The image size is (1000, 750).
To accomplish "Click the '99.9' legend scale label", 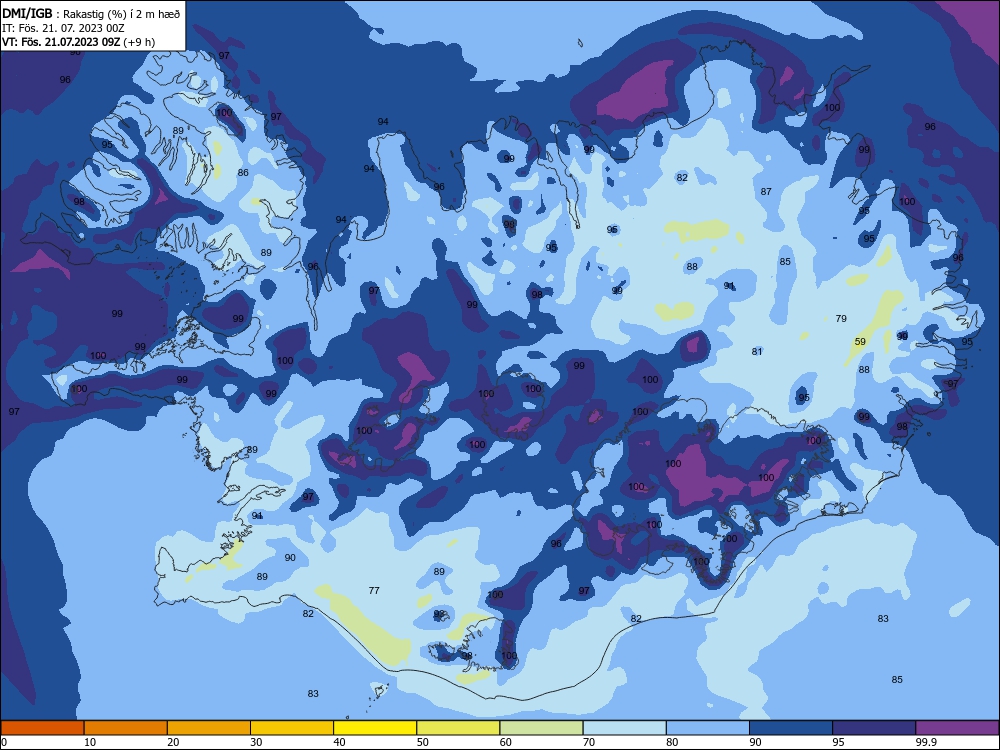I will 926,742.
